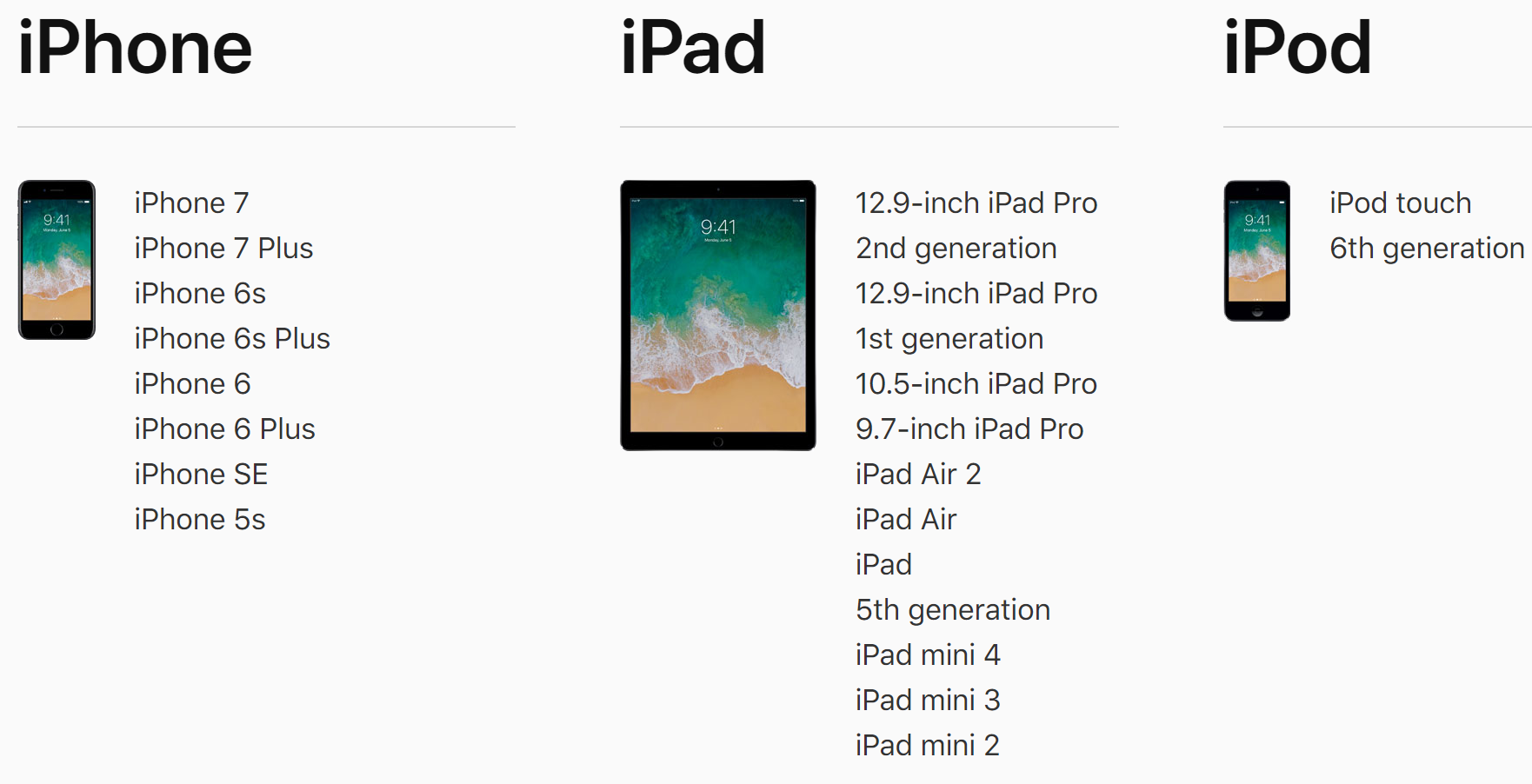Click the iPhone device image

57,260
